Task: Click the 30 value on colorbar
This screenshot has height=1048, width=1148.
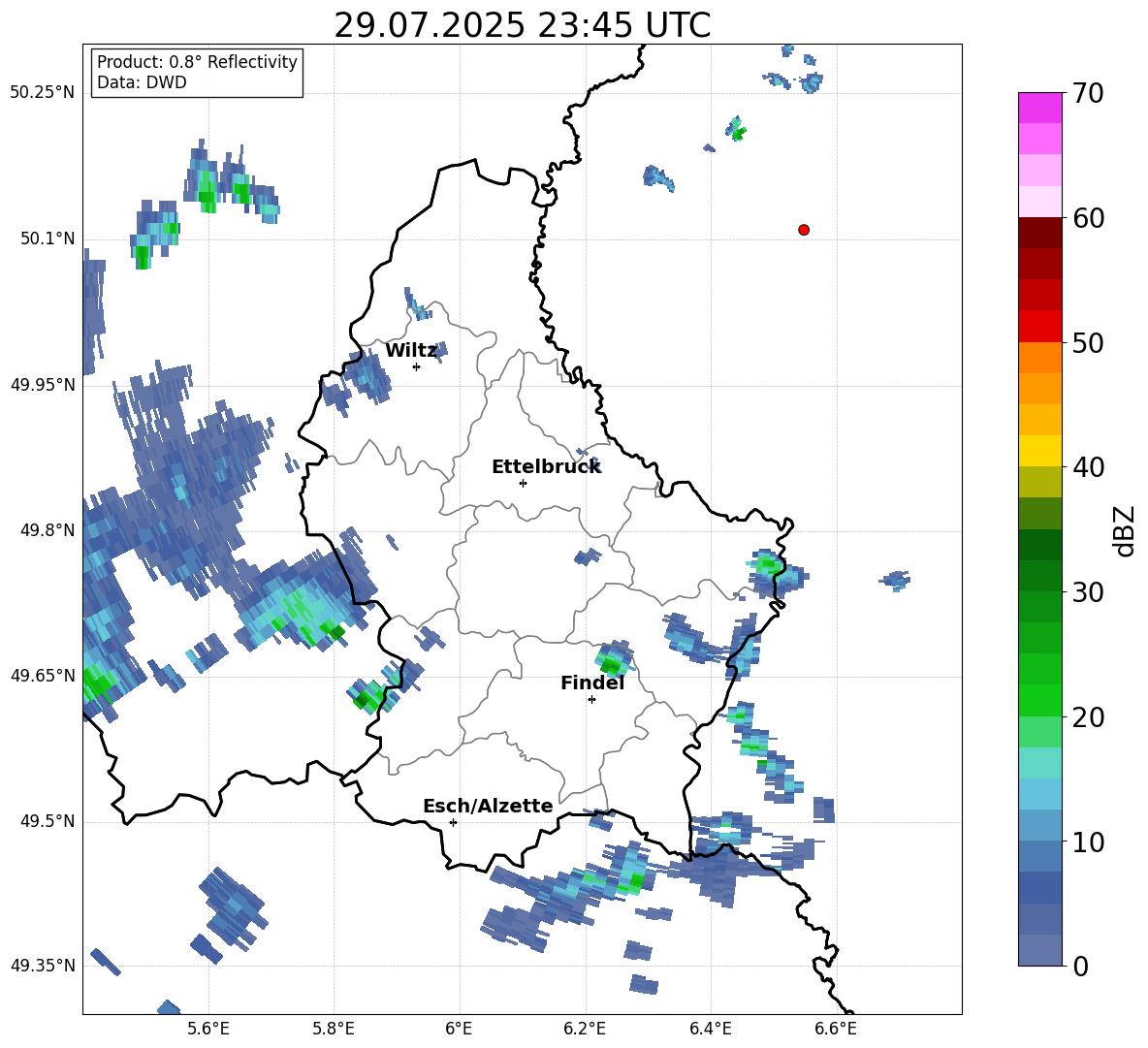Action: [x=1088, y=592]
